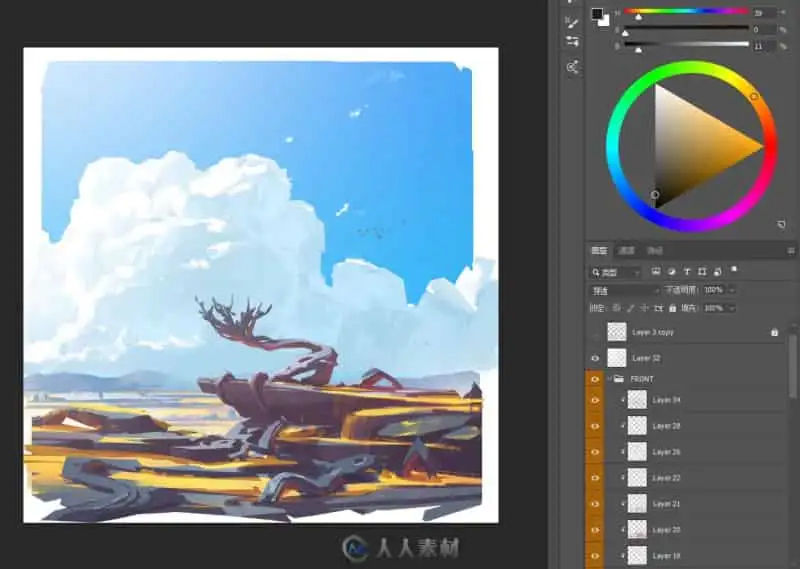Open the fill percentage dropdown arrow
Screen dimensions: 800x569
(x=732, y=308)
